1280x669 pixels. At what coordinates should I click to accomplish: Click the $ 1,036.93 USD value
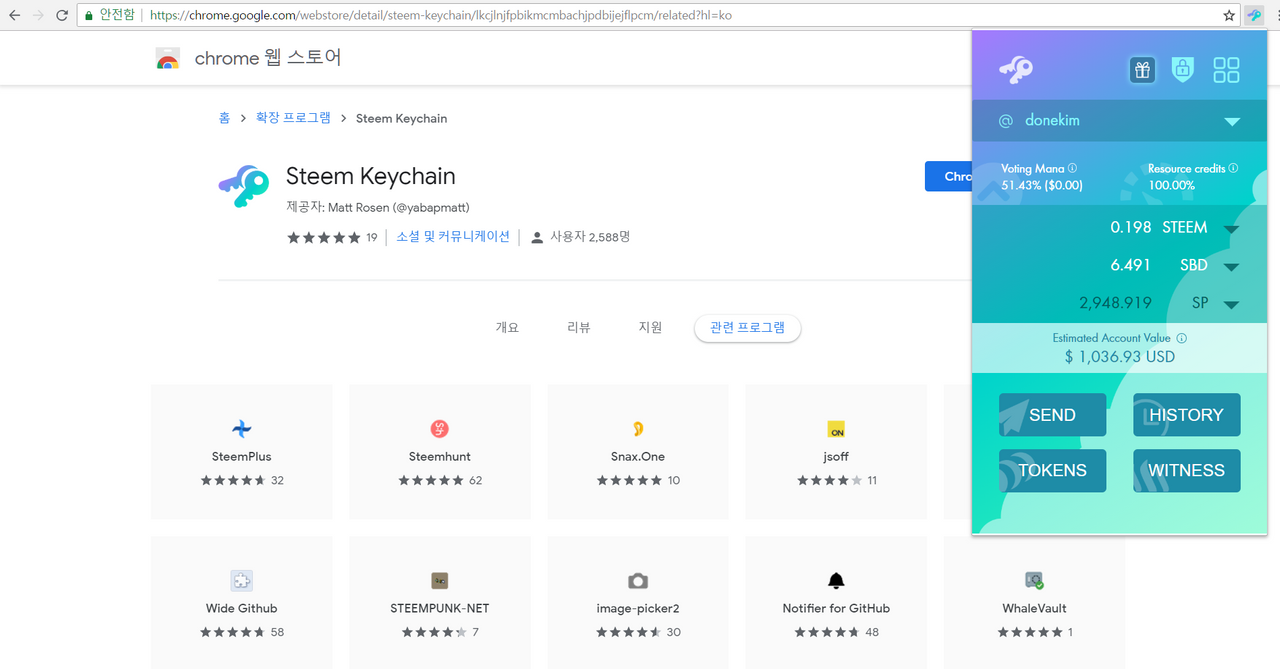[x=1120, y=357]
